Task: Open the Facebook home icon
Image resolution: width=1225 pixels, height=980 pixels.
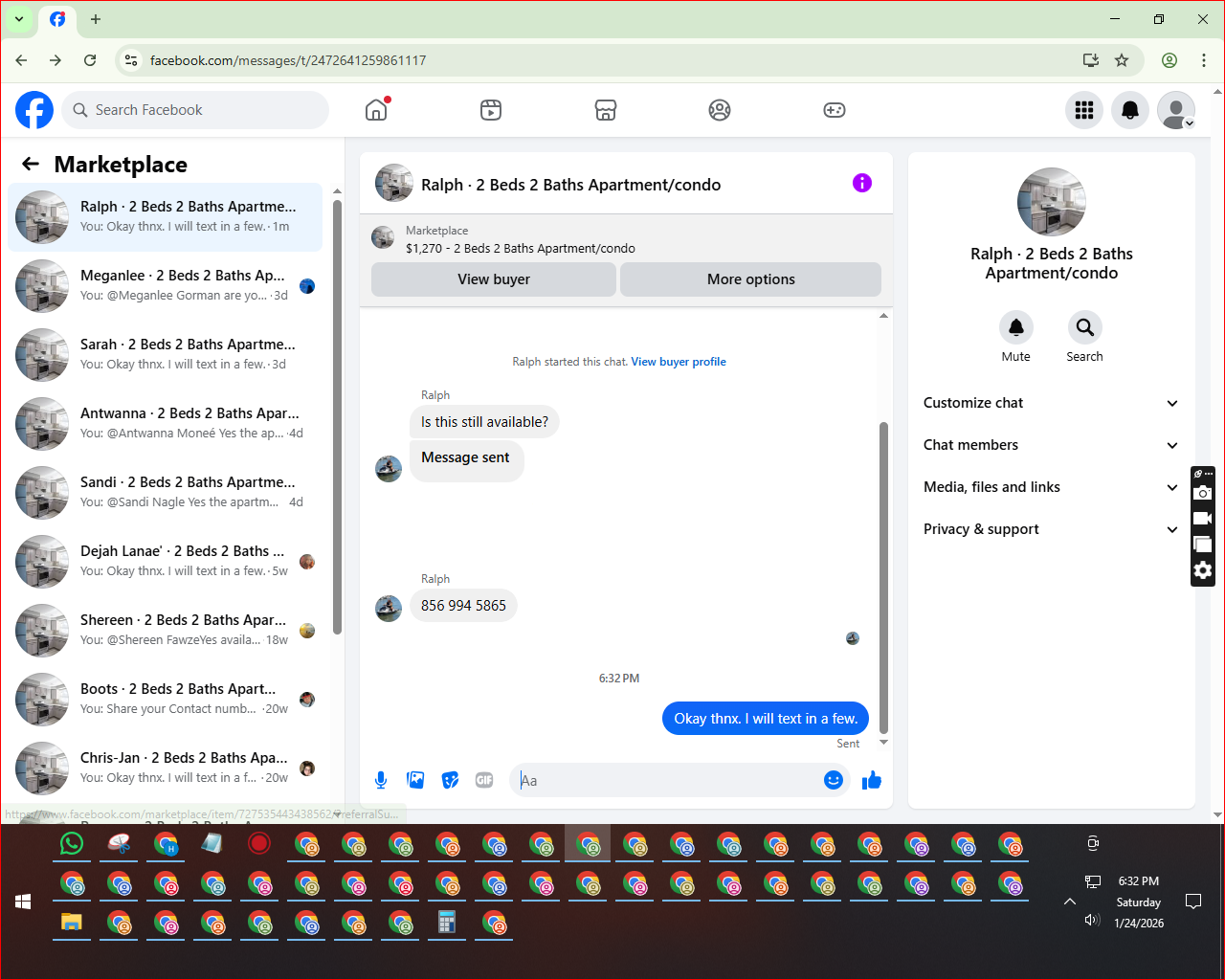Action: (x=376, y=110)
